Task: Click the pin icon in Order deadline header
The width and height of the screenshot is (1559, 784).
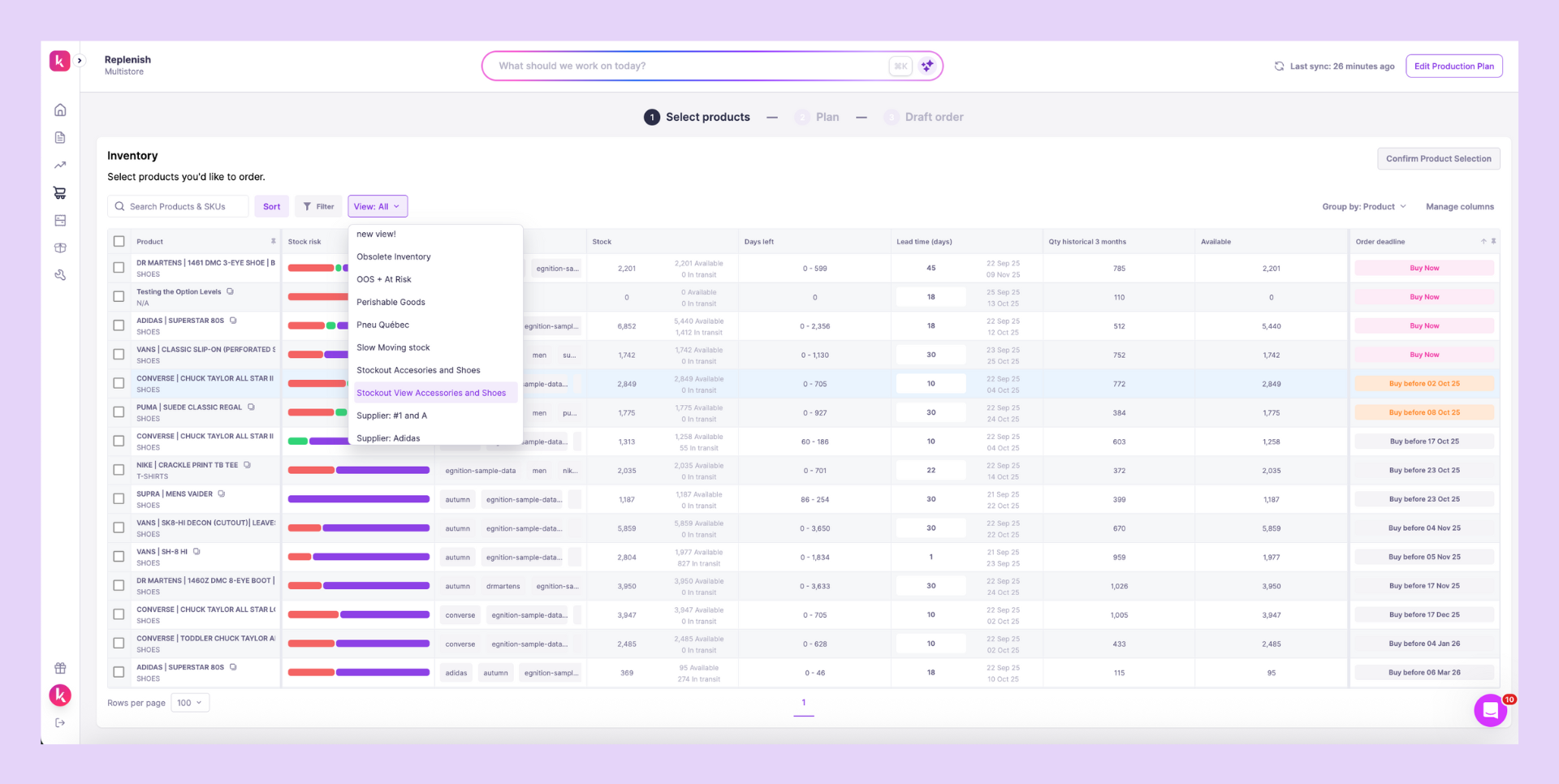Action: pyautogui.click(x=1493, y=241)
